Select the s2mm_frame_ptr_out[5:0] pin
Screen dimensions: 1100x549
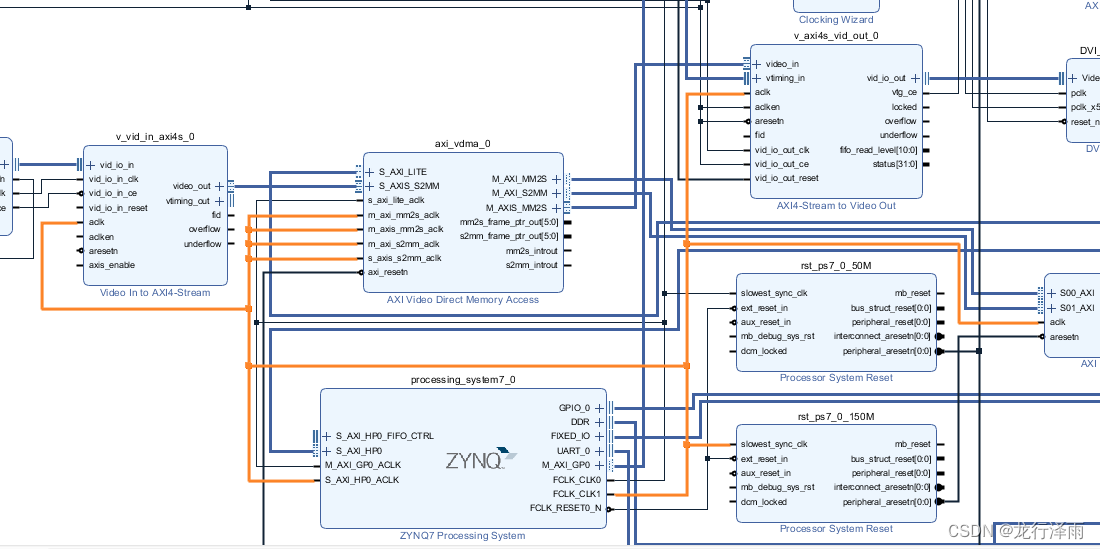tap(509, 236)
